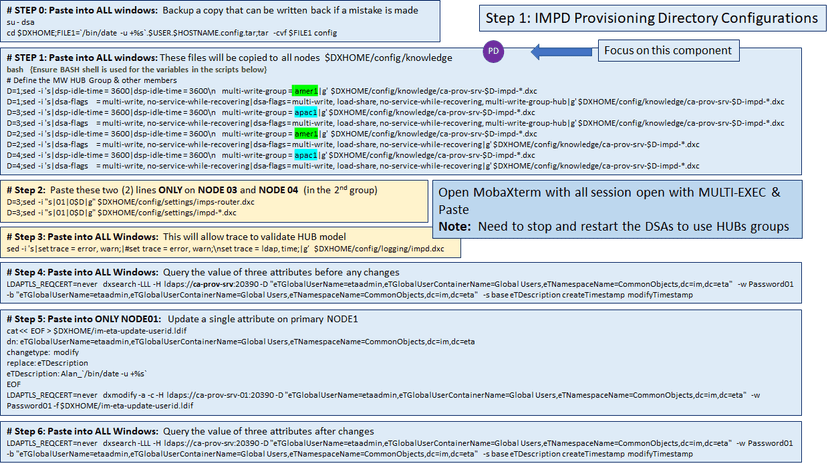Click the "su - dsa" command line
This screenshot has height=464, width=828.
click(x=21, y=18)
